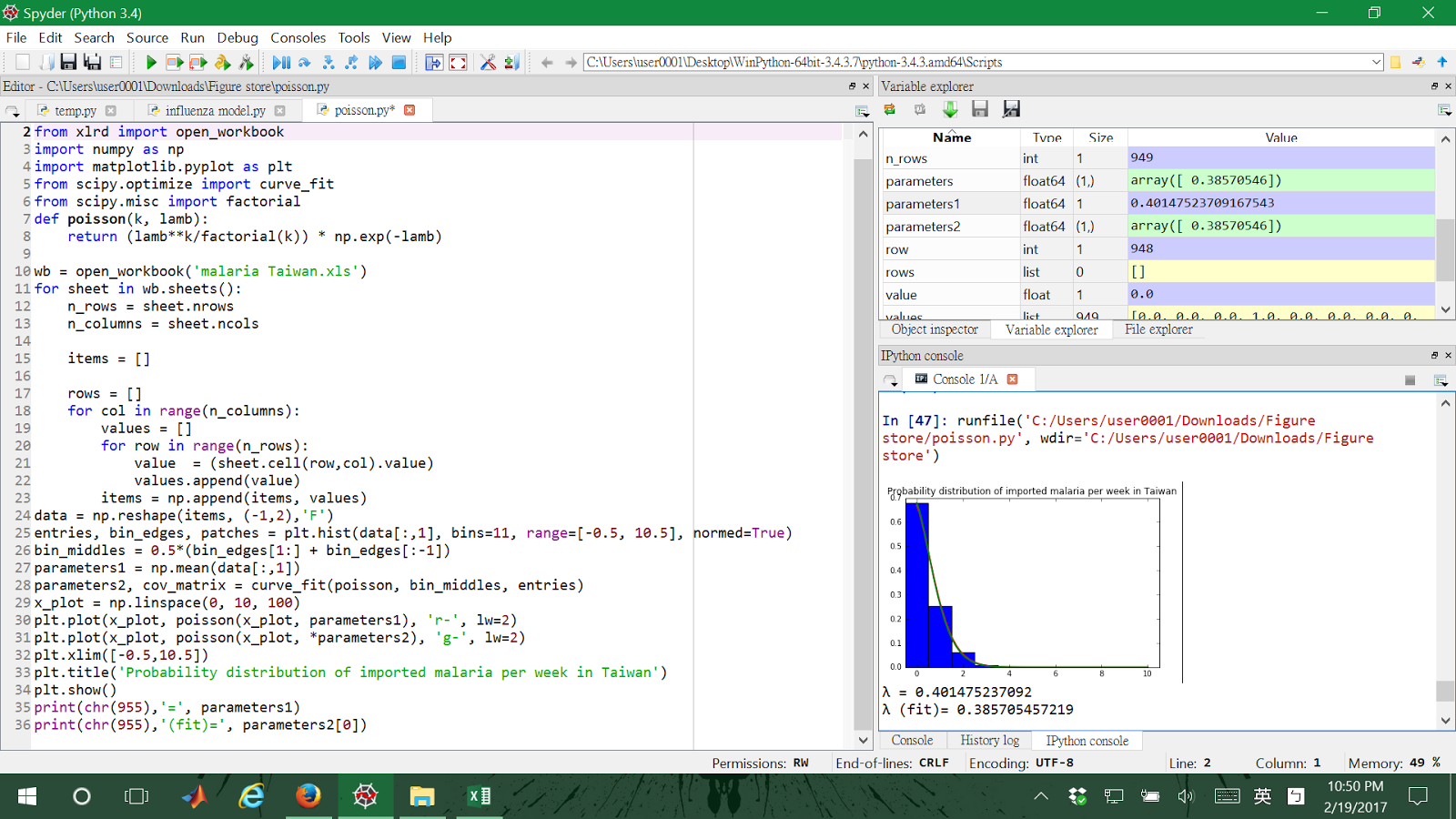The height and width of the screenshot is (819, 1456).
Task: Open Excel from the Windows taskbar
Action: point(478,796)
